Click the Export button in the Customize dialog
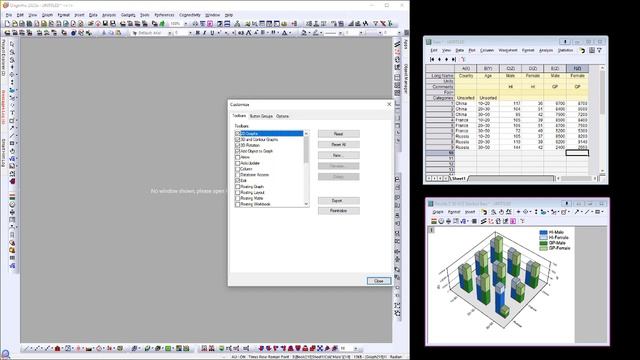 click(339, 200)
